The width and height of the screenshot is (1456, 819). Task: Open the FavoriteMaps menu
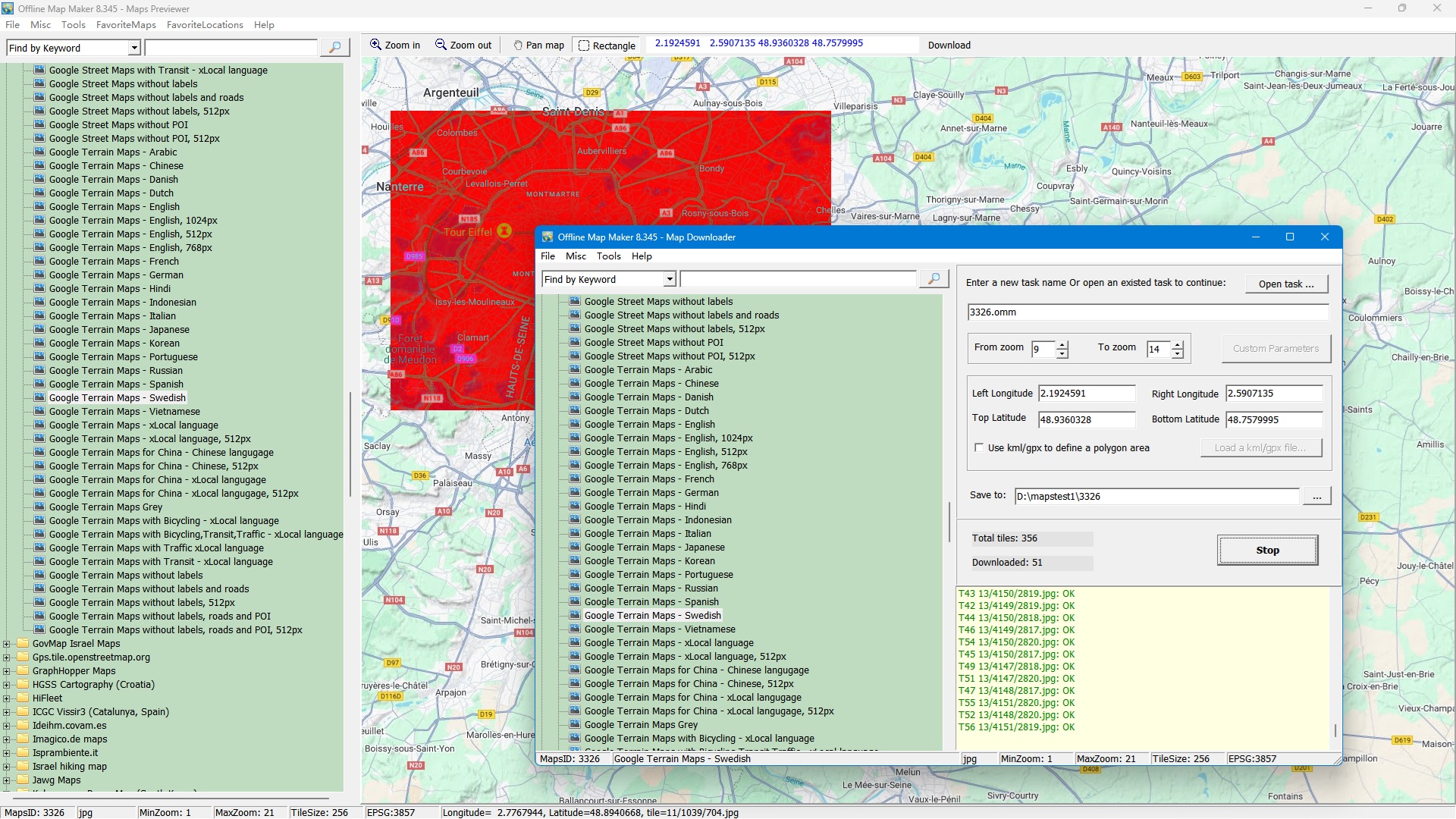click(126, 25)
